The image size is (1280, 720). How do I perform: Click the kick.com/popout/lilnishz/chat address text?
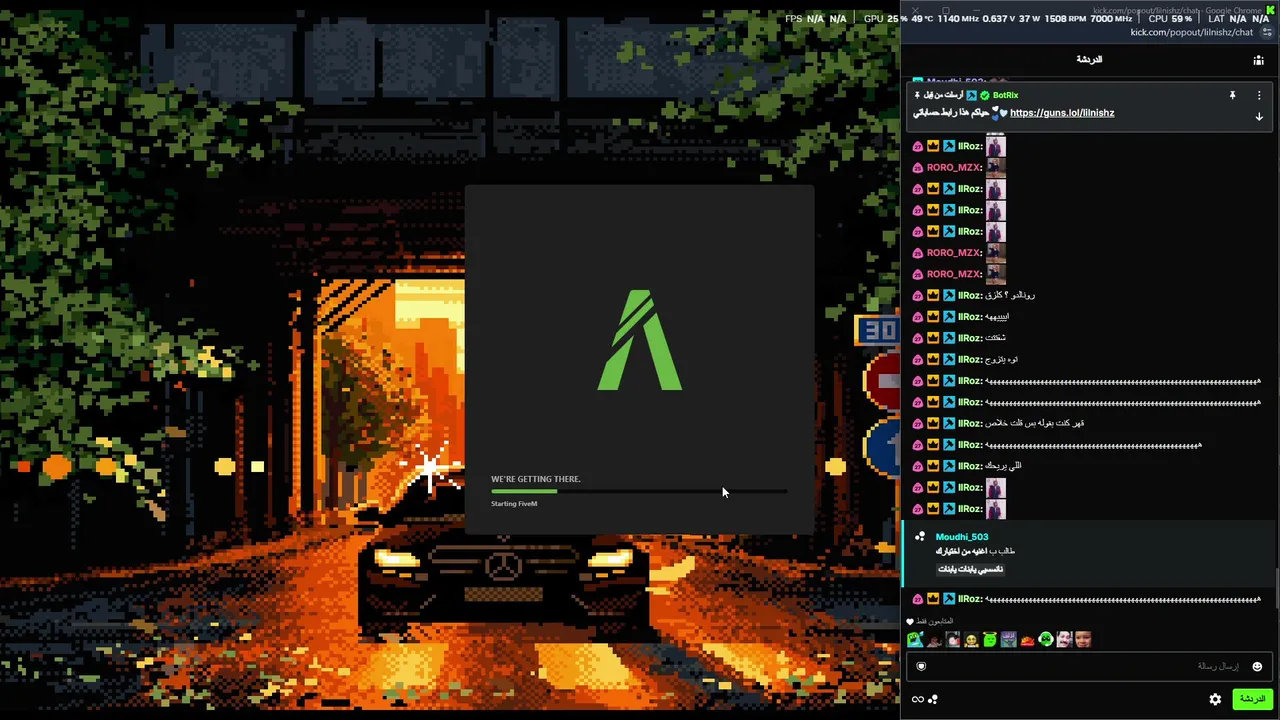click(x=1191, y=32)
